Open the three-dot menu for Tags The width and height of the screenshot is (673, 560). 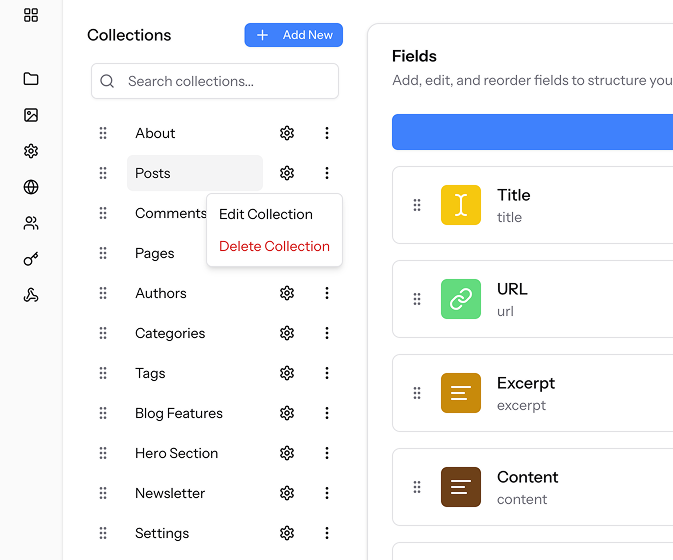[327, 373]
